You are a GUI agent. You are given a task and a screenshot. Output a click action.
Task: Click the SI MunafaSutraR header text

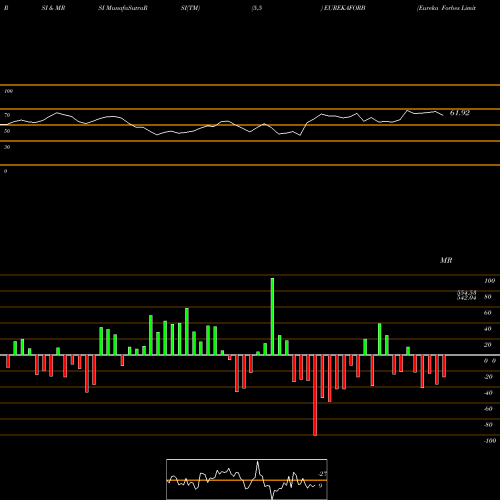pyautogui.click(x=123, y=8)
